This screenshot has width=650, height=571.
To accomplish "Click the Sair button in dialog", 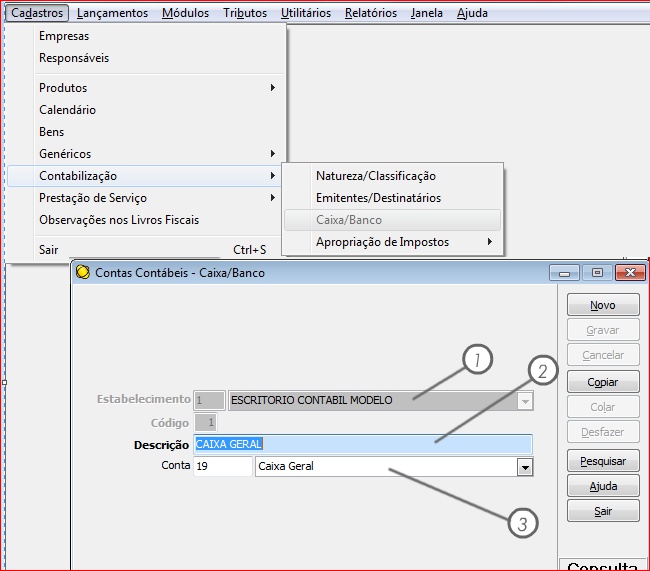I will click(603, 511).
